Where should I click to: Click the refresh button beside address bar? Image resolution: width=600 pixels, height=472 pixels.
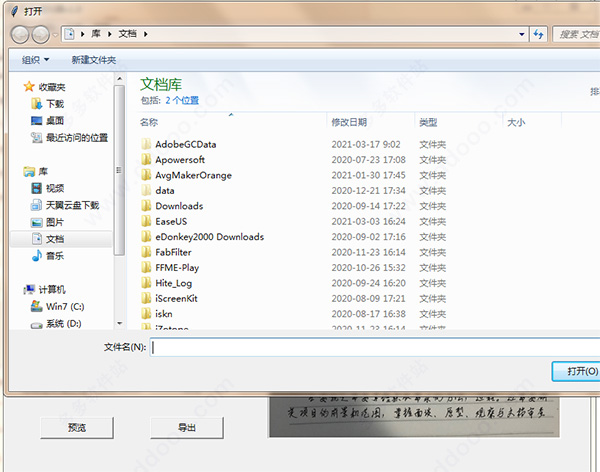pyautogui.click(x=538, y=34)
